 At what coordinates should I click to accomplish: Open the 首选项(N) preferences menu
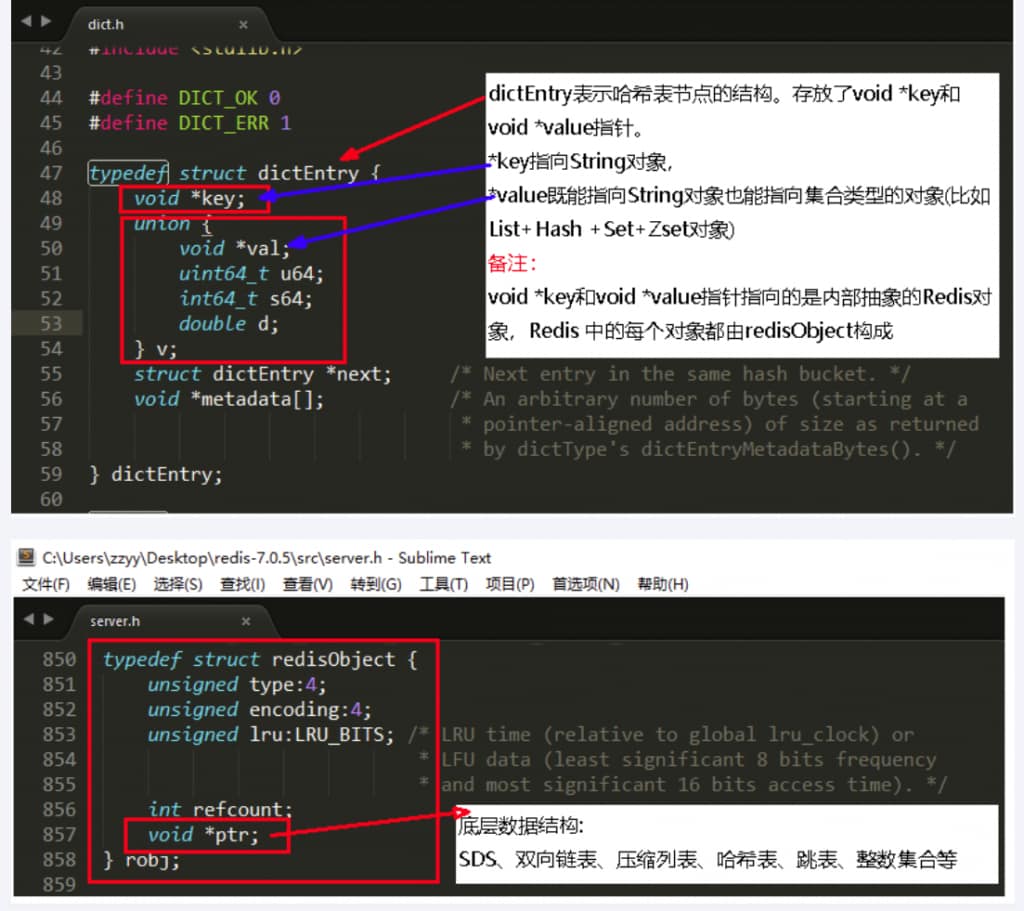pos(586,584)
